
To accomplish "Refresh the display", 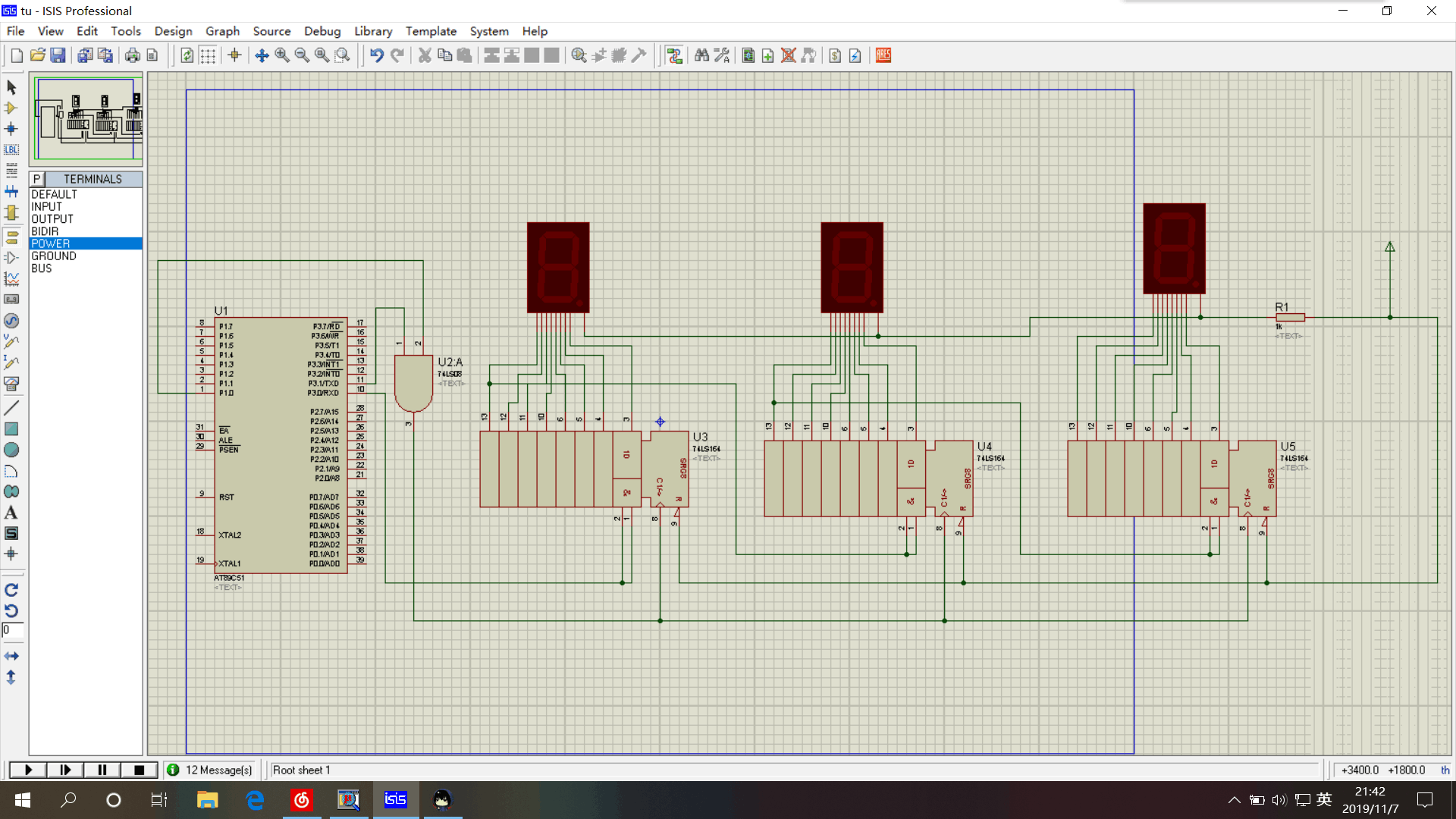I will tap(187, 55).
